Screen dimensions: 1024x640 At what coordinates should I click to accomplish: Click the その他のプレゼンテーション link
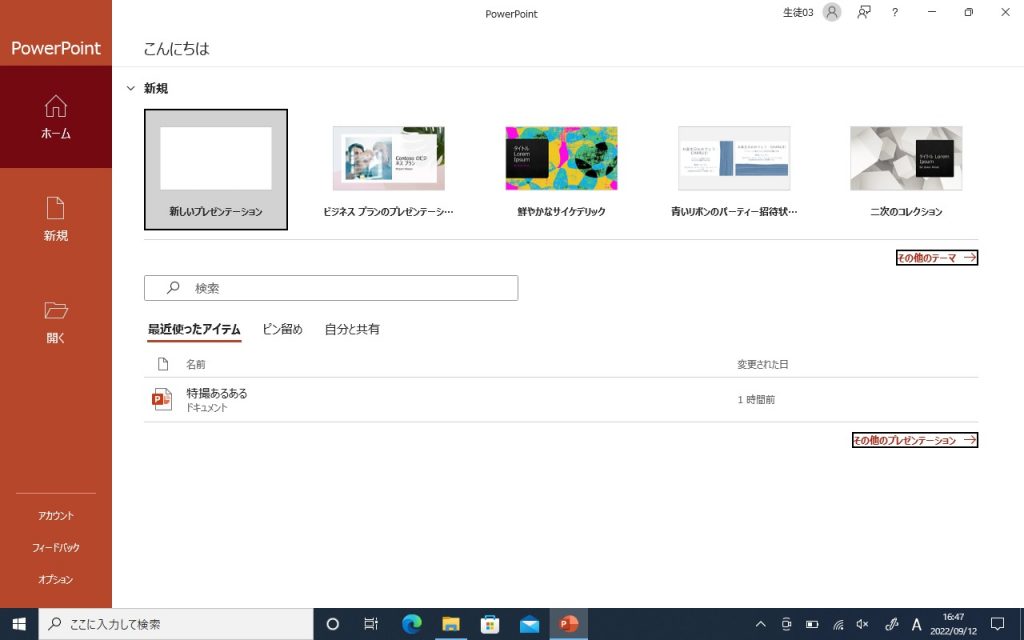[x=915, y=440]
